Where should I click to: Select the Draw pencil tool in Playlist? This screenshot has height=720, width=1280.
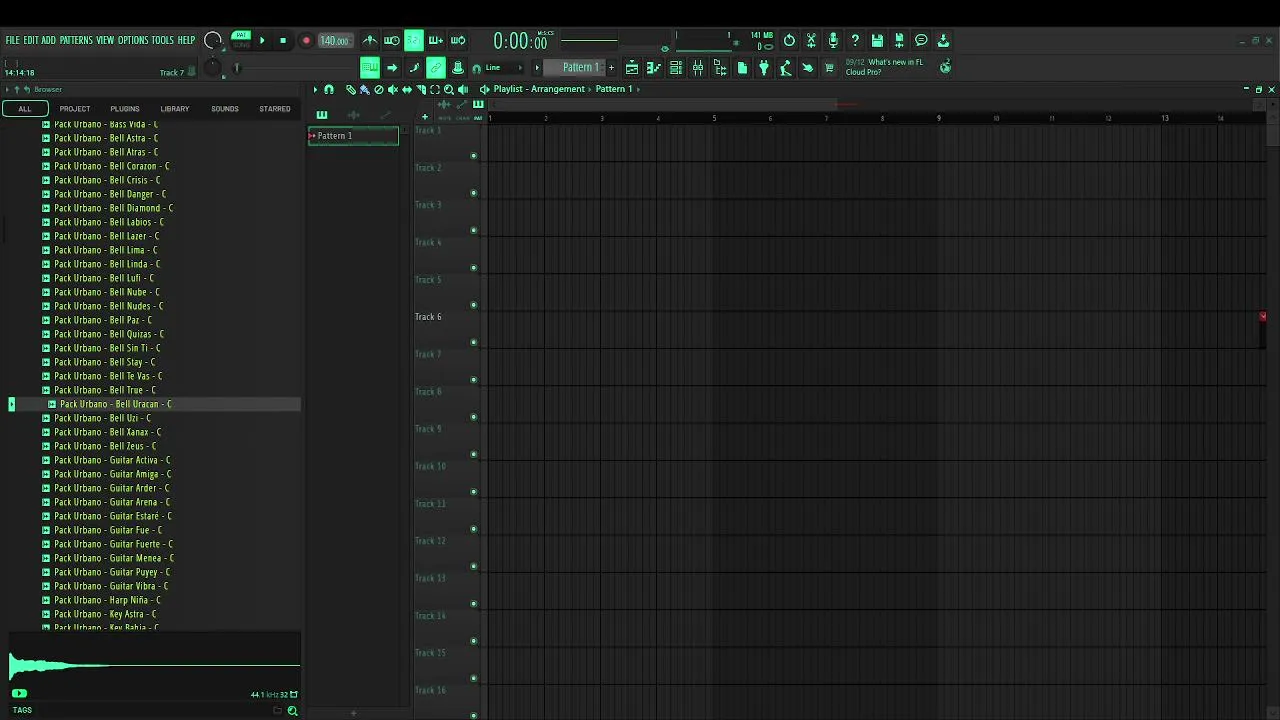tap(351, 89)
